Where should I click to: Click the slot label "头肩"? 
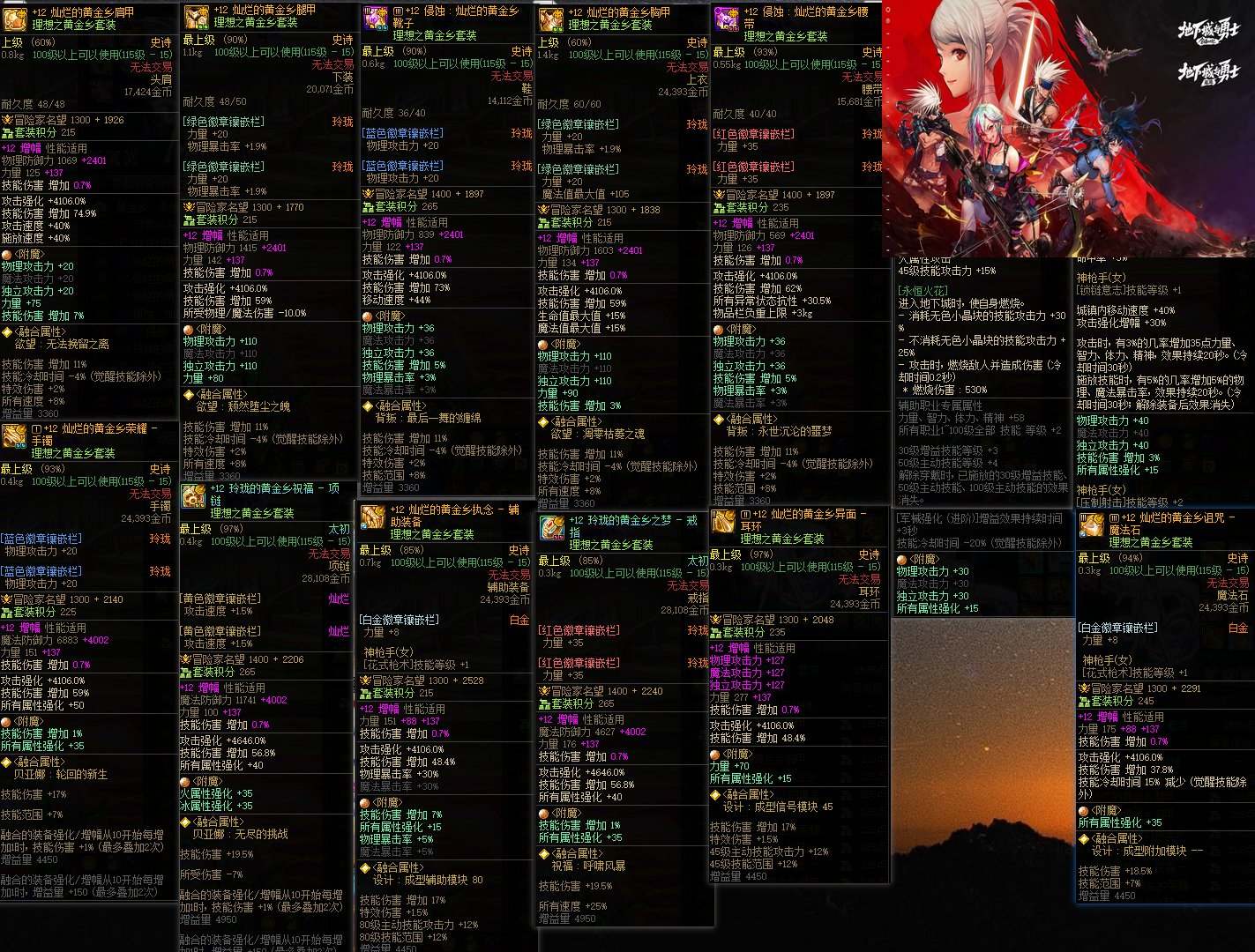tap(161, 79)
